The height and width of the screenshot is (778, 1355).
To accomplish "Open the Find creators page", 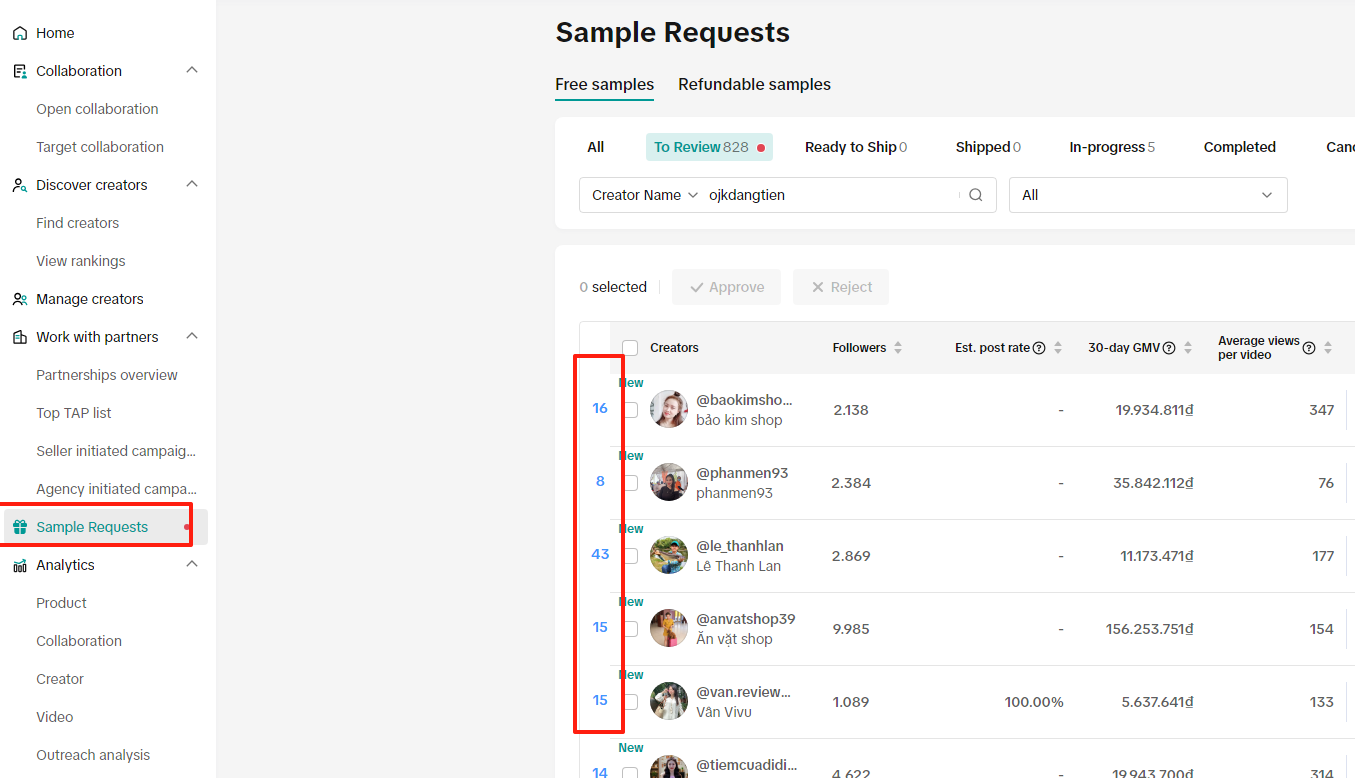I will 78,223.
